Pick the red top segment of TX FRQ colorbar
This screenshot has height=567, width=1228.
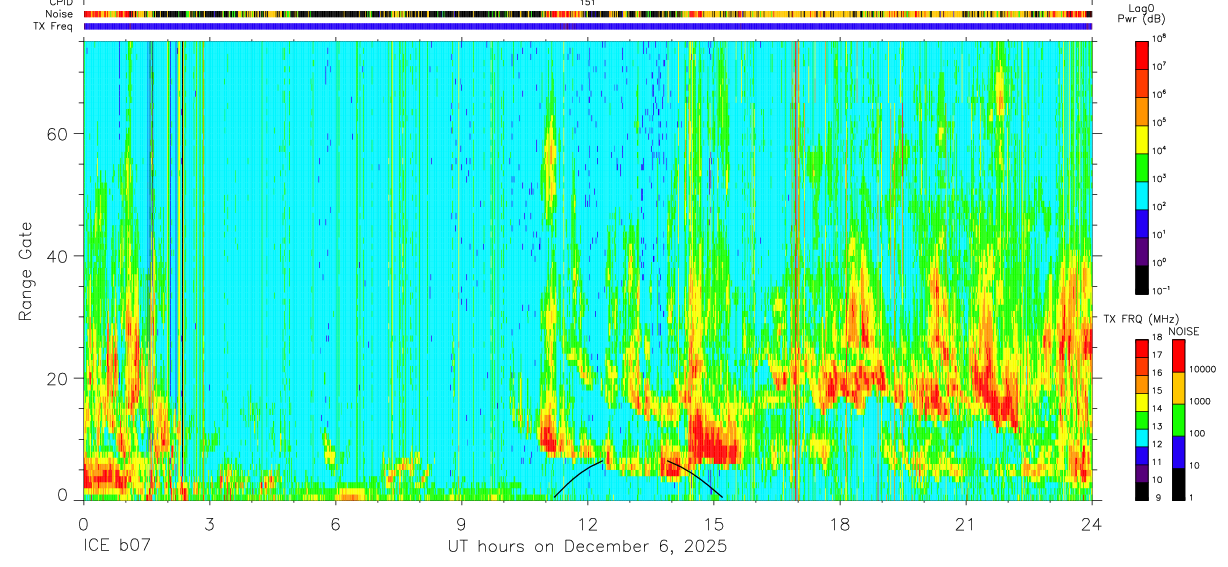pyautogui.click(x=1141, y=349)
